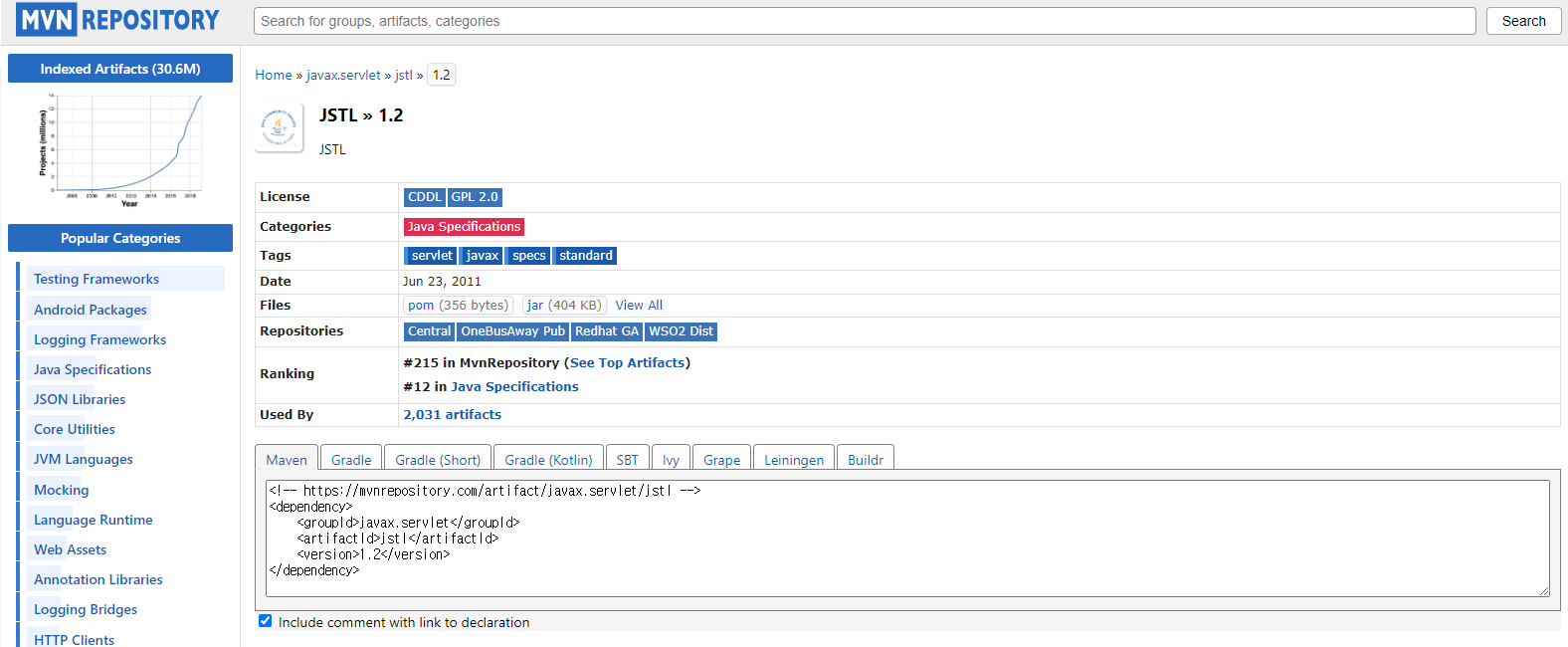Switch to the SBT tab

pos(627,459)
